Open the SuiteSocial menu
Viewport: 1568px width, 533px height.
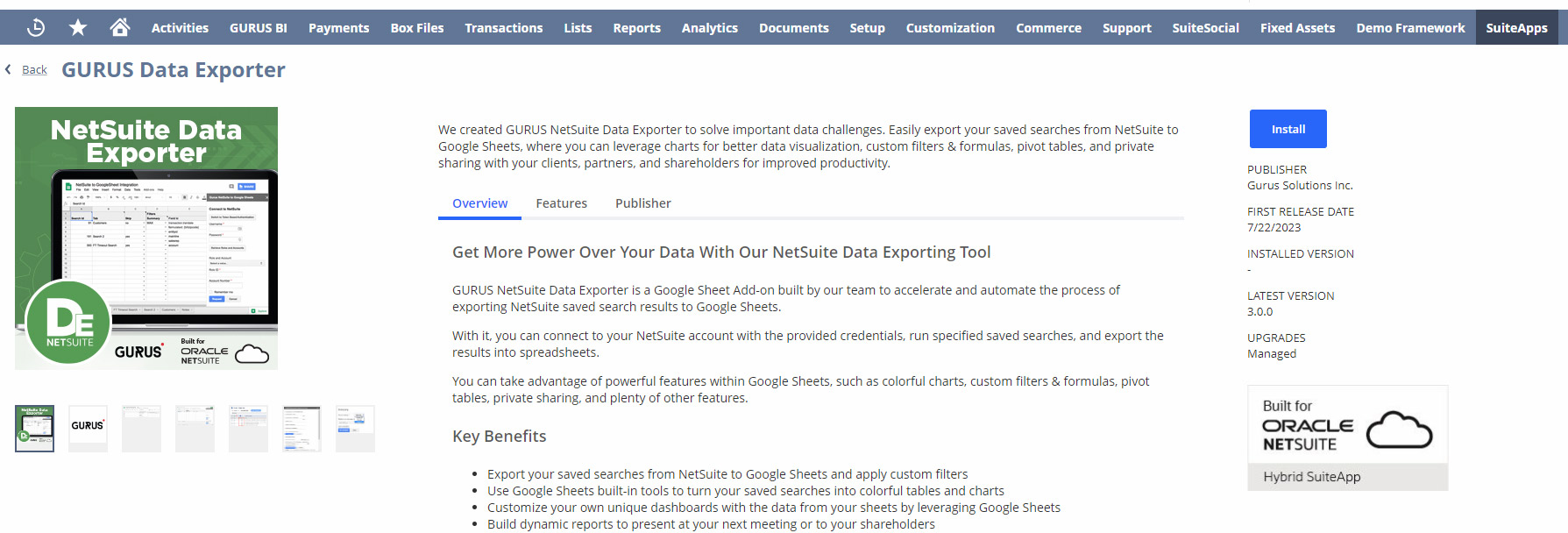(1205, 27)
